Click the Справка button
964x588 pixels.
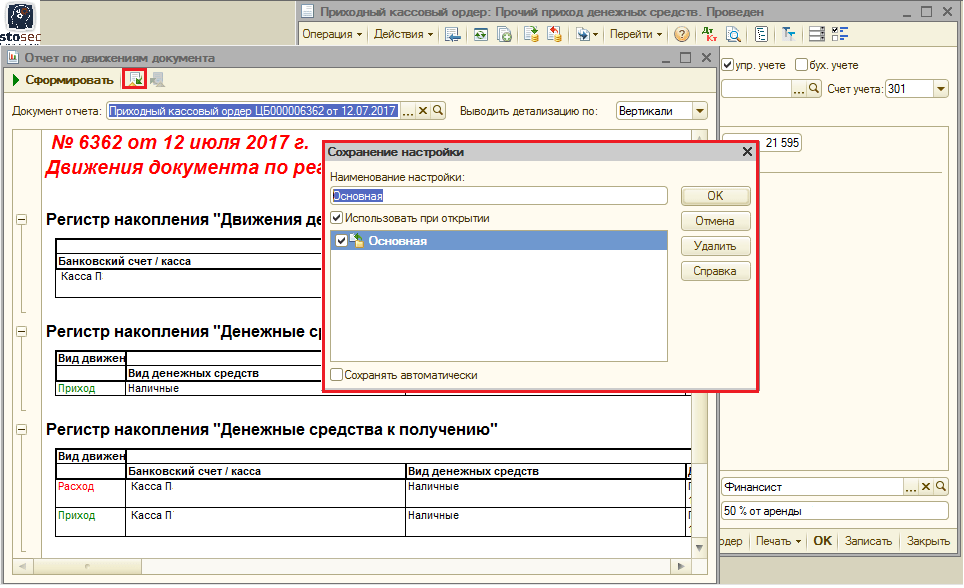click(x=716, y=272)
